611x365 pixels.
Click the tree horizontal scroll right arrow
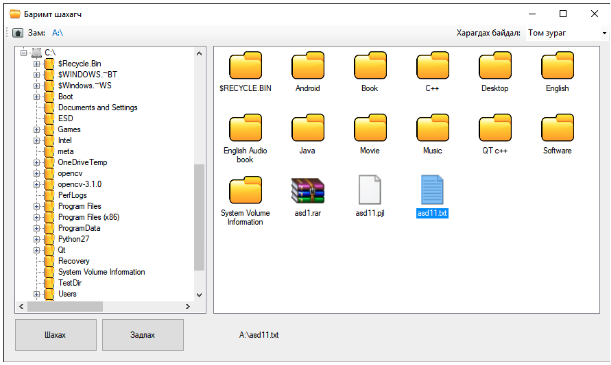click(188, 307)
